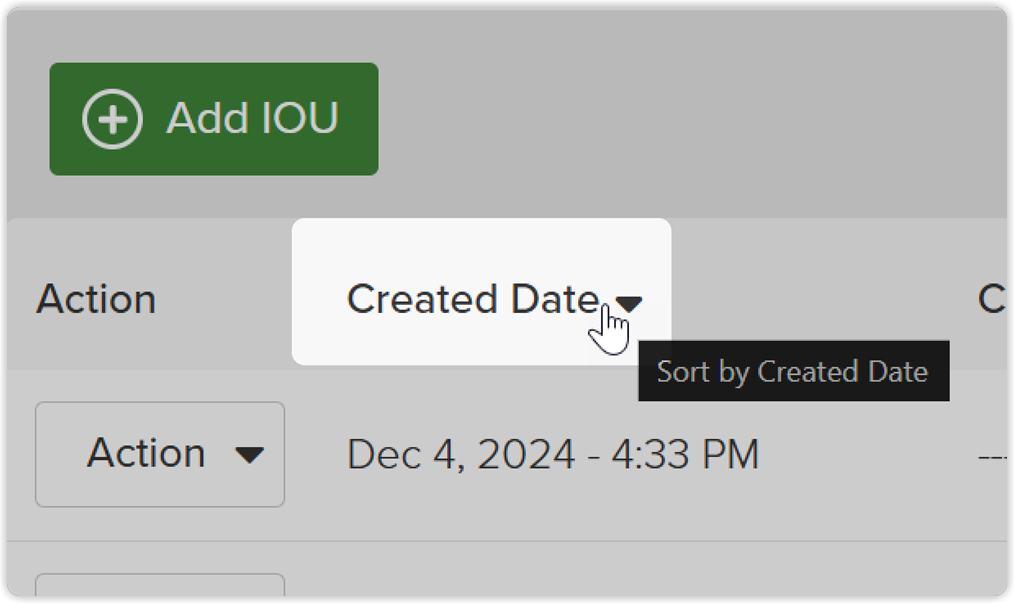Click the word "Action" inside first-row dropdown
The width and height of the screenshot is (1015, 604).
pos(146,454)
